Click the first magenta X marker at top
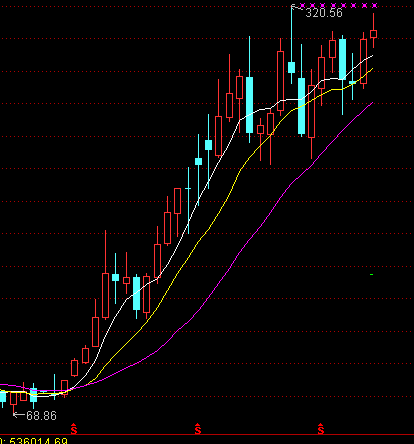414x444 pixels. coord(302,5)
